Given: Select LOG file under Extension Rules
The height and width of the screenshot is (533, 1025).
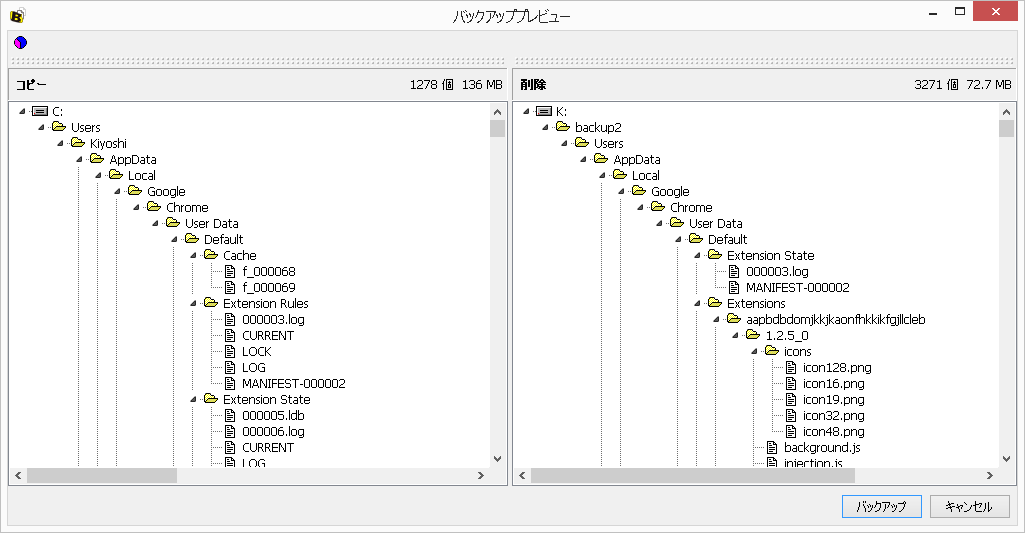Looking at the screenshot, I should [x=254, y=368].
